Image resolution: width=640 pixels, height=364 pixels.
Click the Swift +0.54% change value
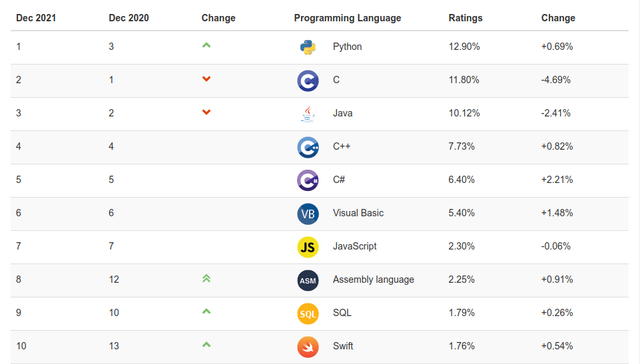tap(557, 346)
